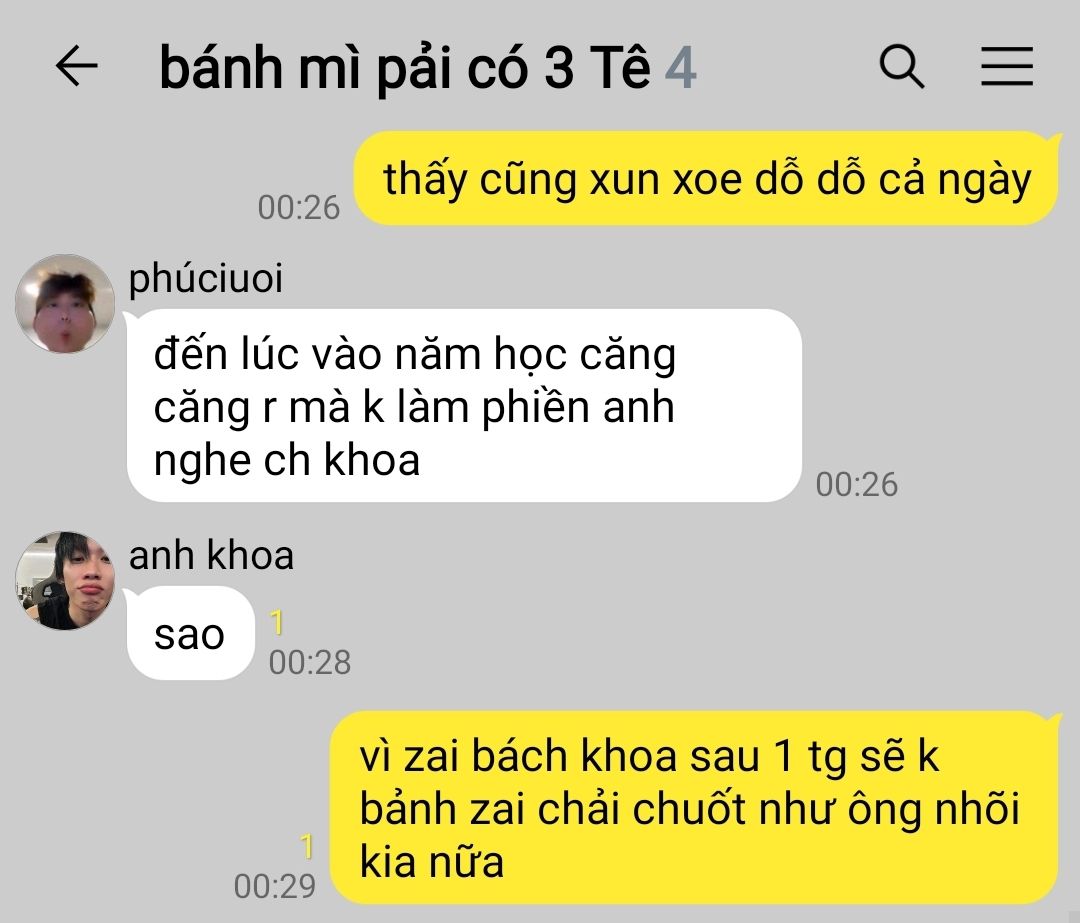This screenshot has height=923, width=1080.
Task: Tap the member count 4 next to title
Action: coord(681,68)
